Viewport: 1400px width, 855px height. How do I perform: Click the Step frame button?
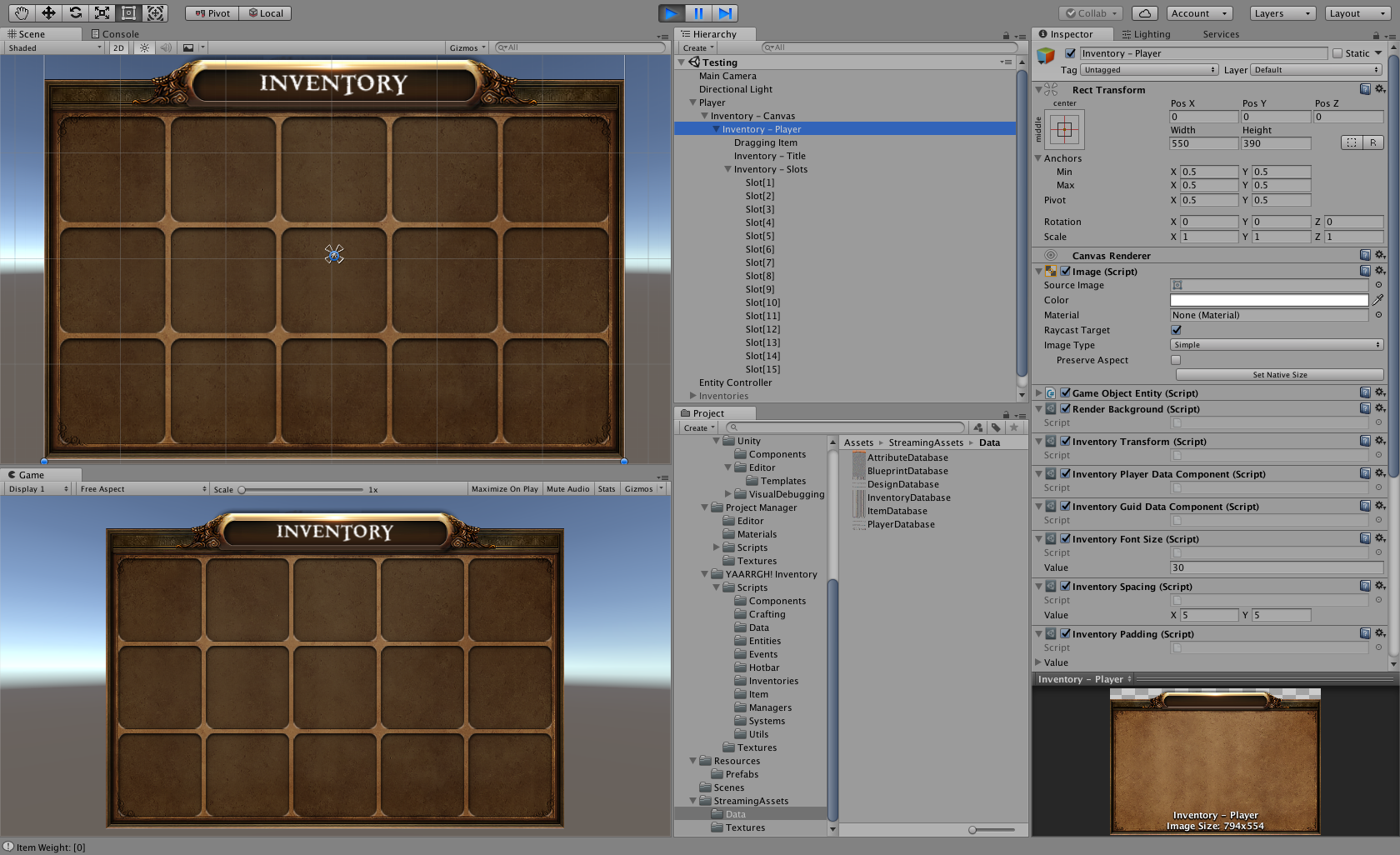click(x=725, y=13)
